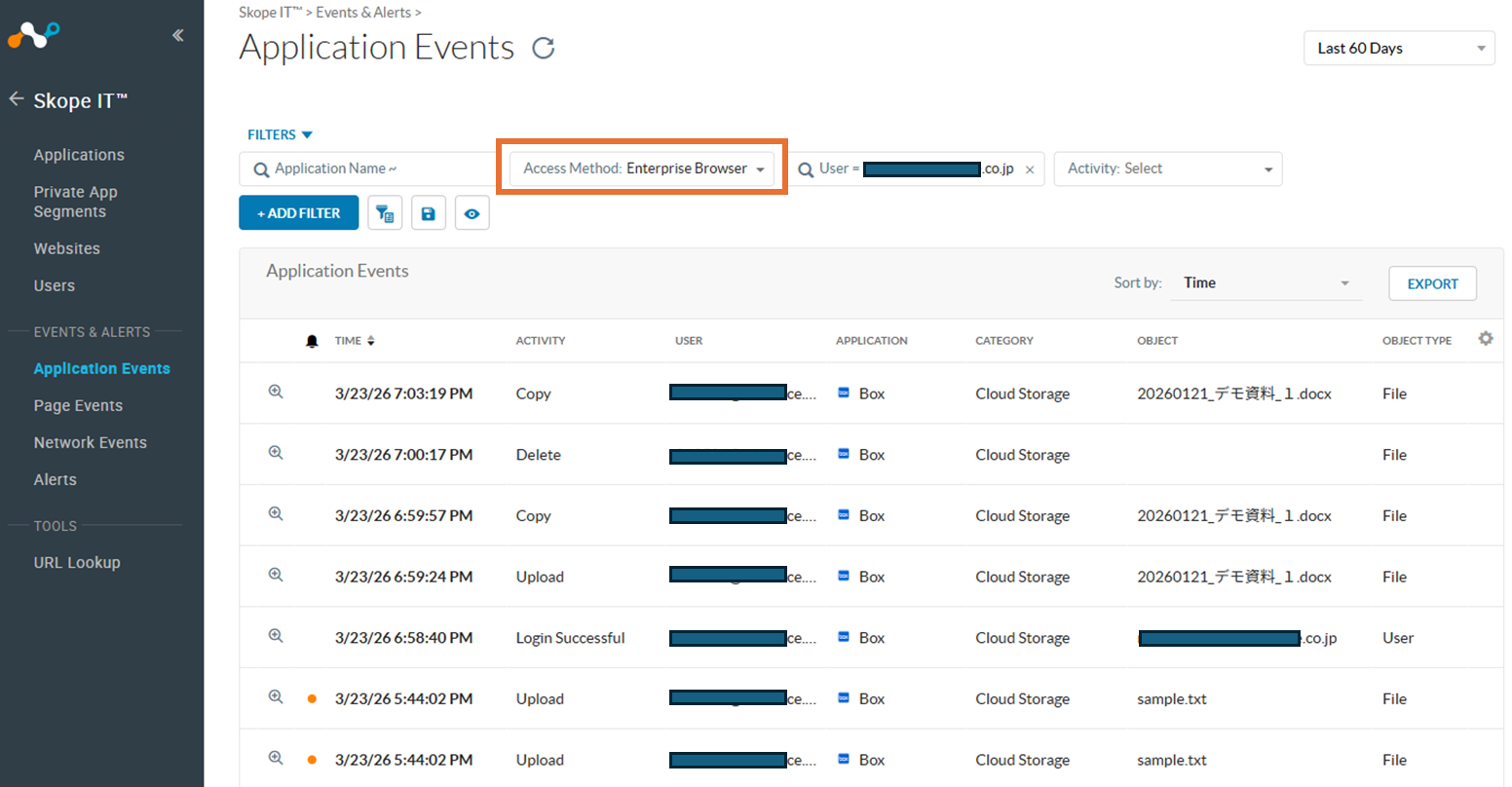Open the Sort by Time dropdown
The image size is (1512, 787).
(1265, 283)
